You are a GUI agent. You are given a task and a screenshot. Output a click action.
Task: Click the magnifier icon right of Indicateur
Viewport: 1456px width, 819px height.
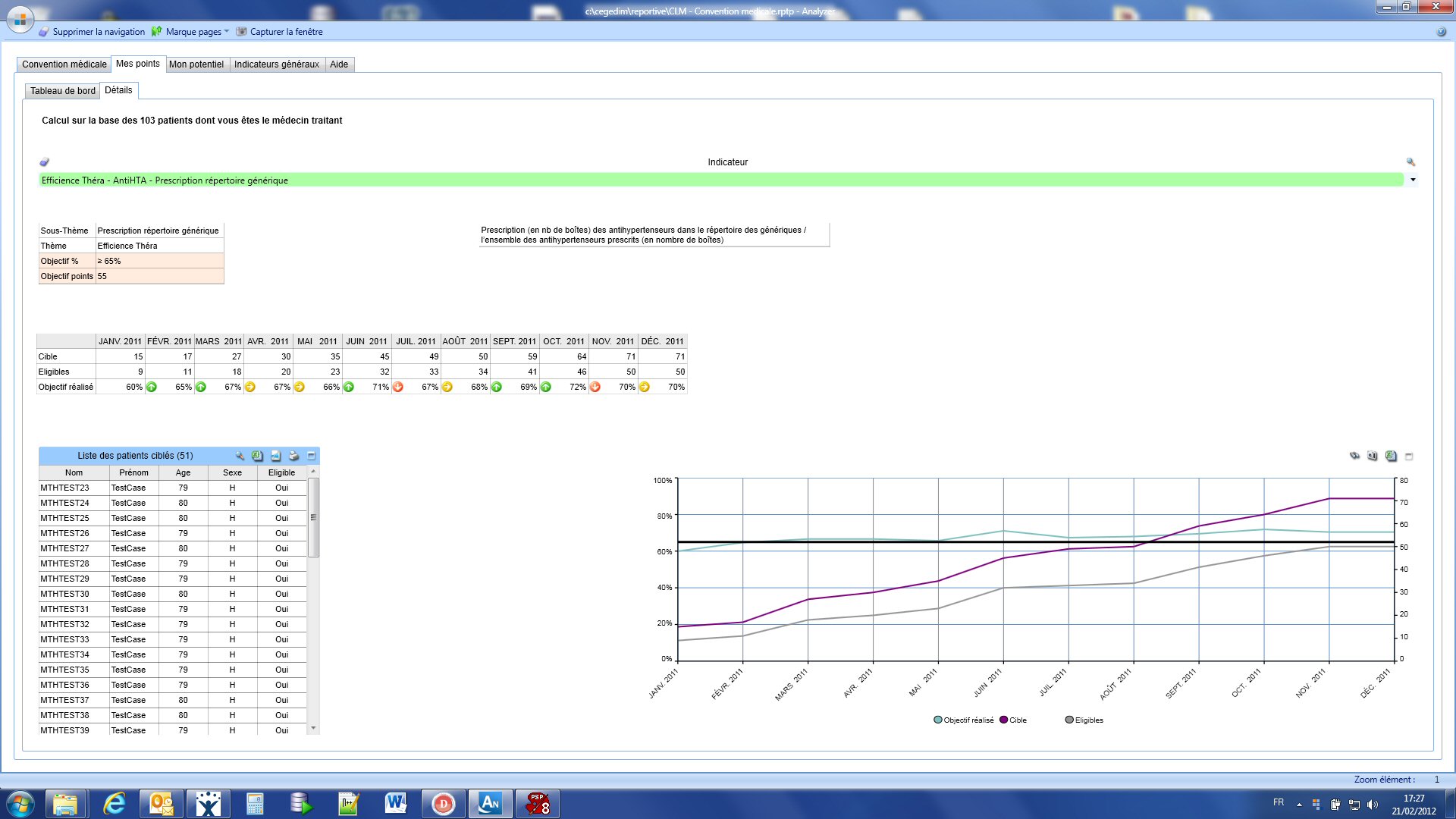point(1410,162)
